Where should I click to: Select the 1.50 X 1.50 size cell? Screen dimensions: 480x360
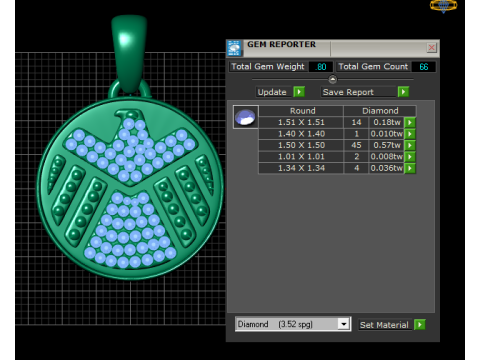tap(301, 145)
